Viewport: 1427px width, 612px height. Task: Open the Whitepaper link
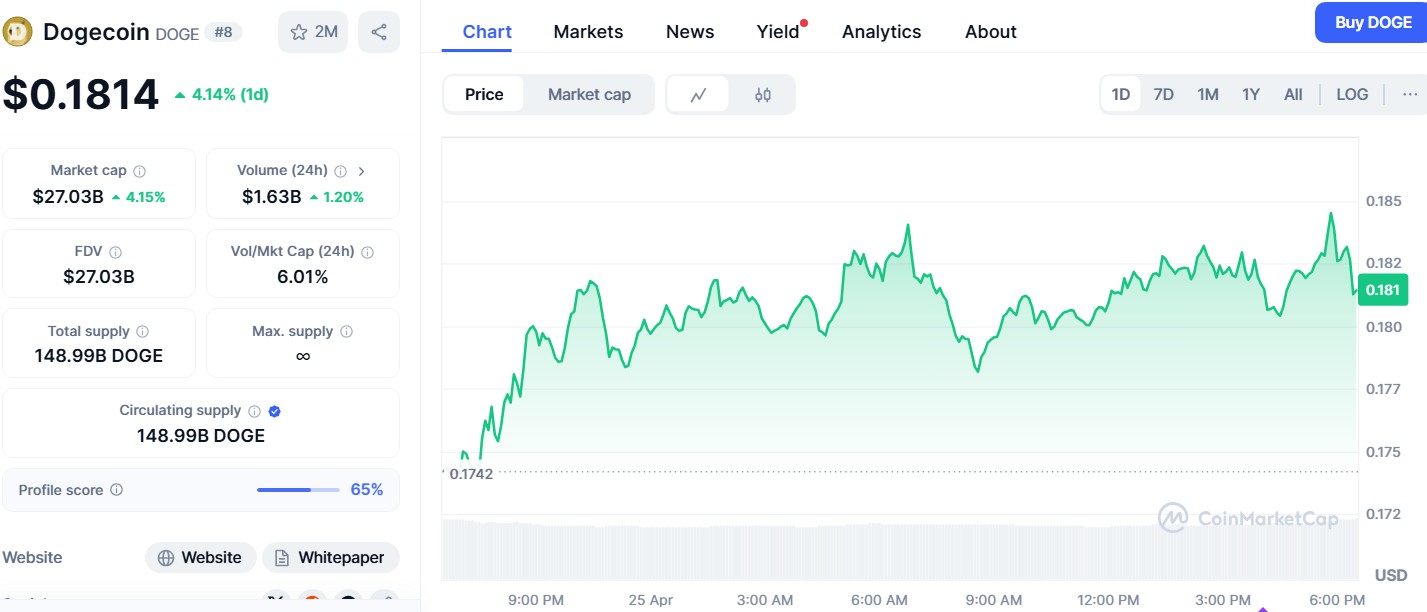coord(330,558)
